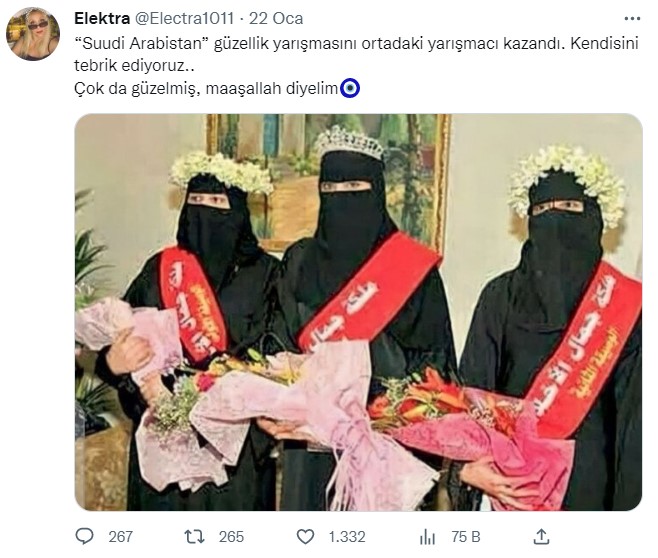Click the 75 B views count
The image size is (658, 558).
[466, 537]
